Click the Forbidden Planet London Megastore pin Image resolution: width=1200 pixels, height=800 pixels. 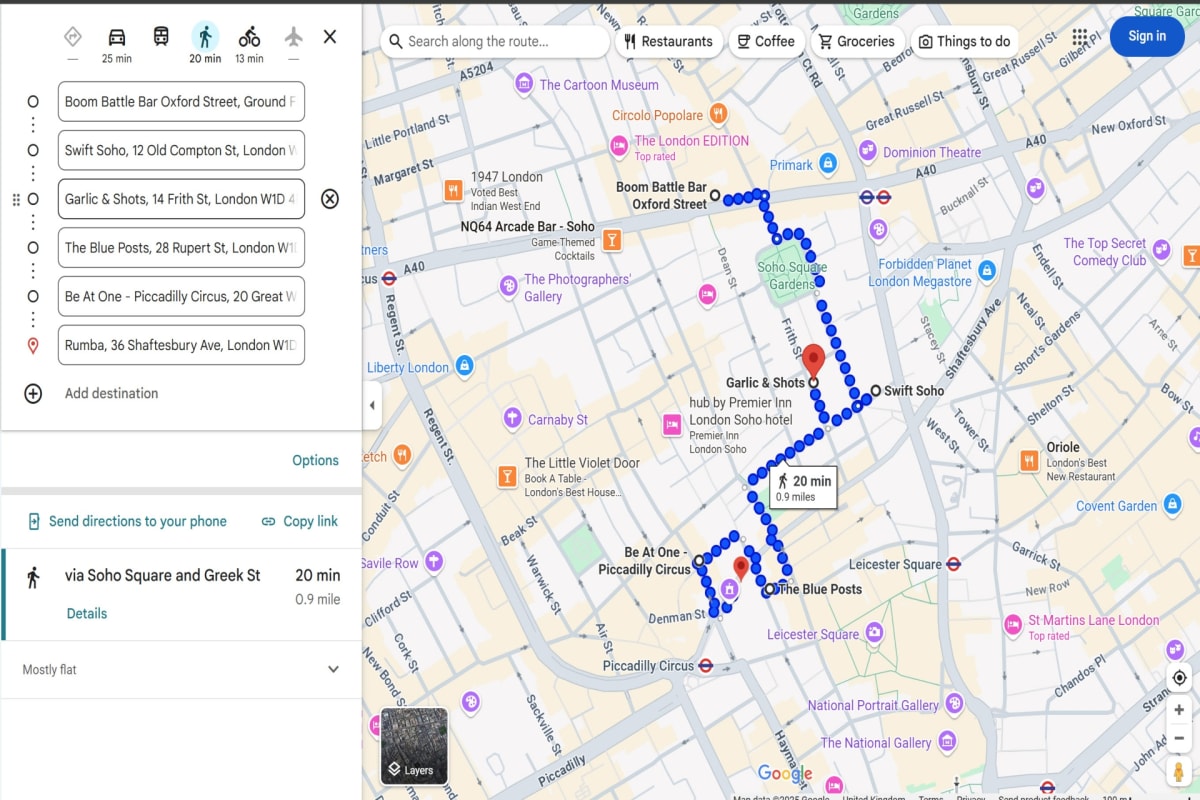click(x=987, y=271)
